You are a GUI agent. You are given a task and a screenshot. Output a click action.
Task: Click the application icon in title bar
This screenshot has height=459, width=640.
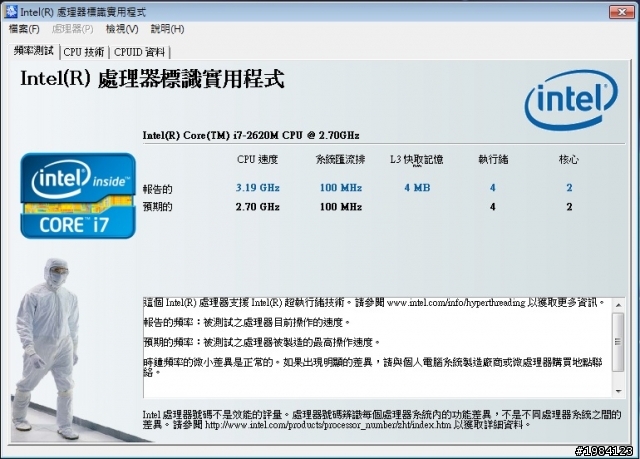coord(11,12)
